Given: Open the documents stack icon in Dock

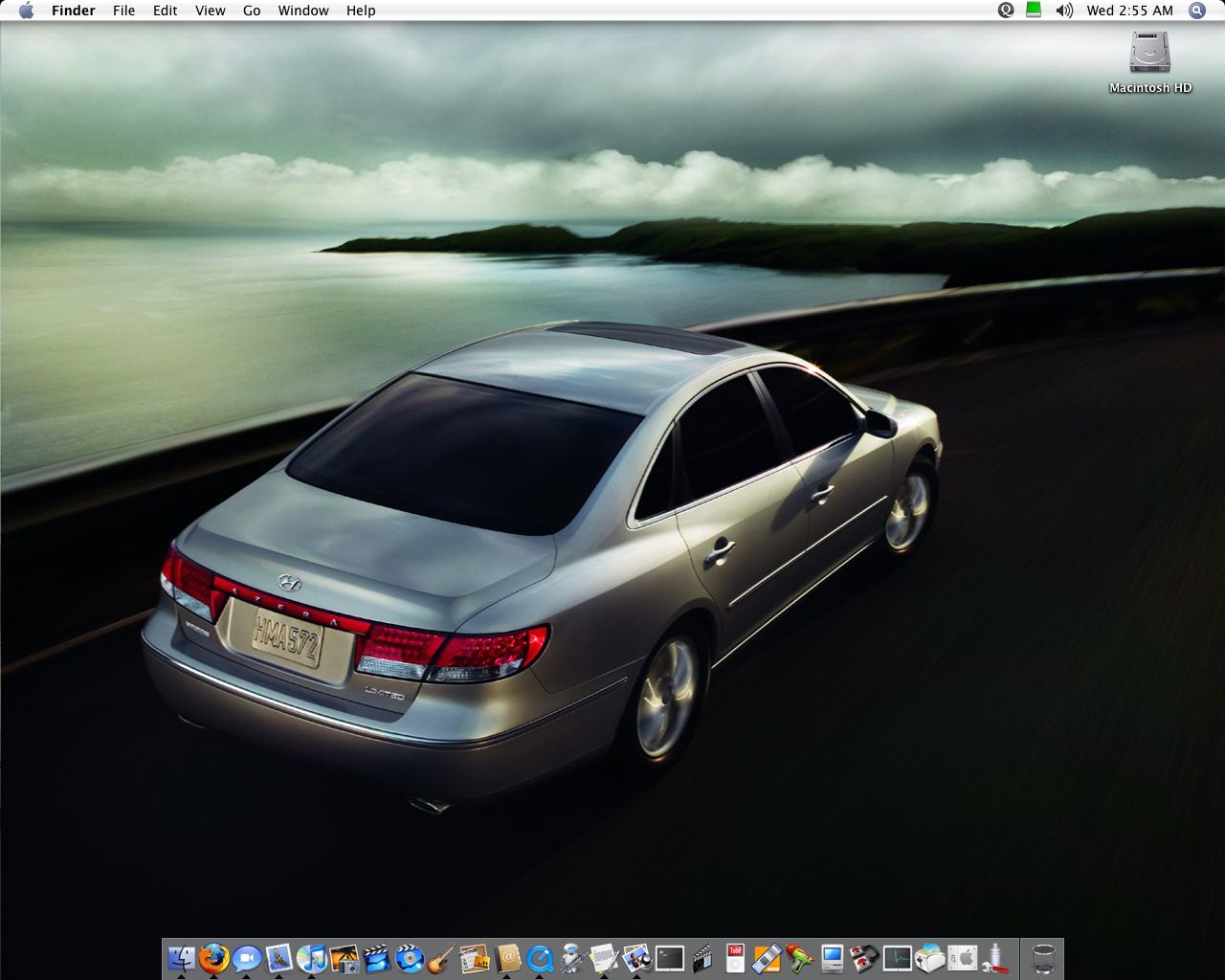Looking at the screenshot, I should click(x=605, y=957).
